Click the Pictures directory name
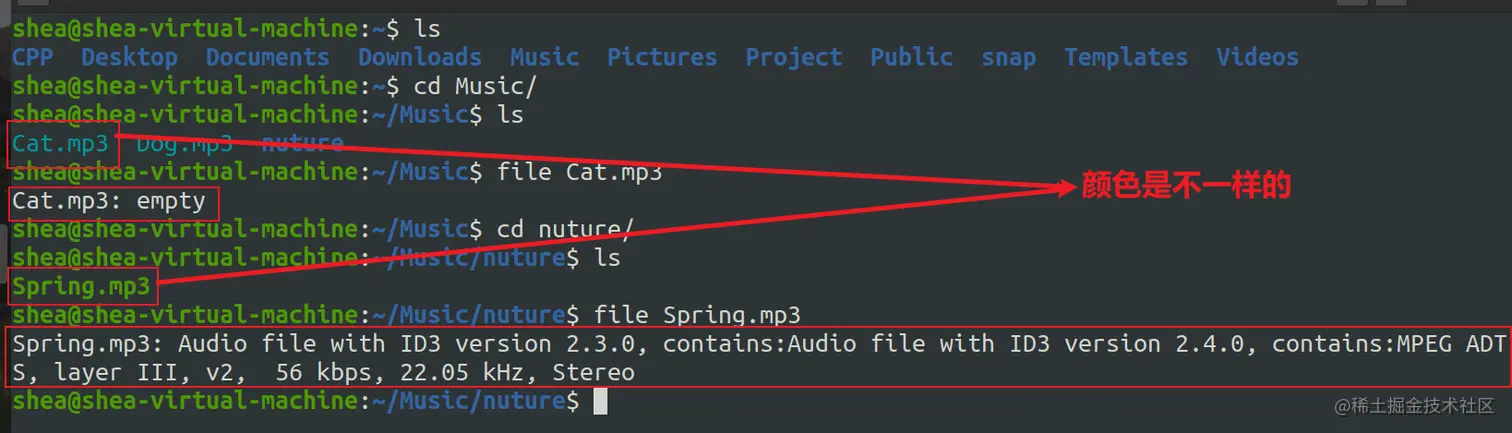Screen dimensions: 1512x433 coord(662,57)
